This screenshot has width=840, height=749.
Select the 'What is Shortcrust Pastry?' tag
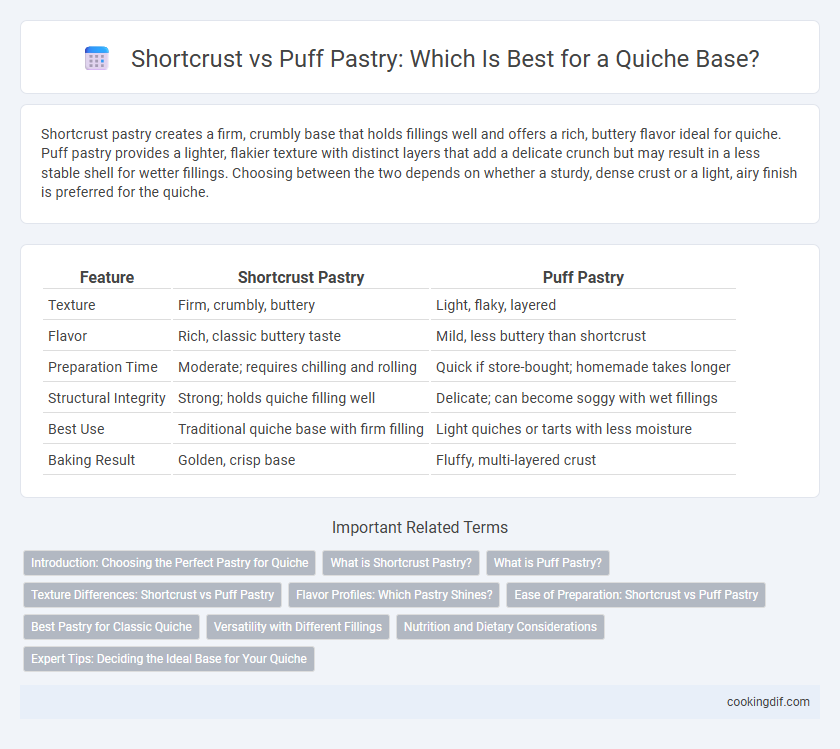click(401, 563)
